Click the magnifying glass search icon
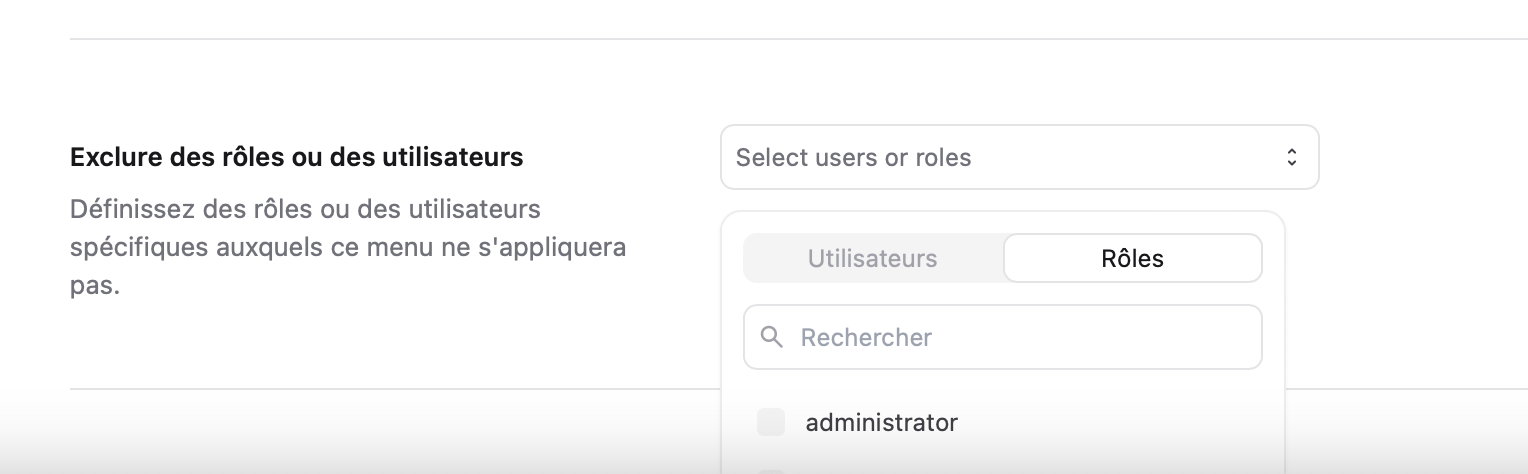1528x474 pixels. 771,337
